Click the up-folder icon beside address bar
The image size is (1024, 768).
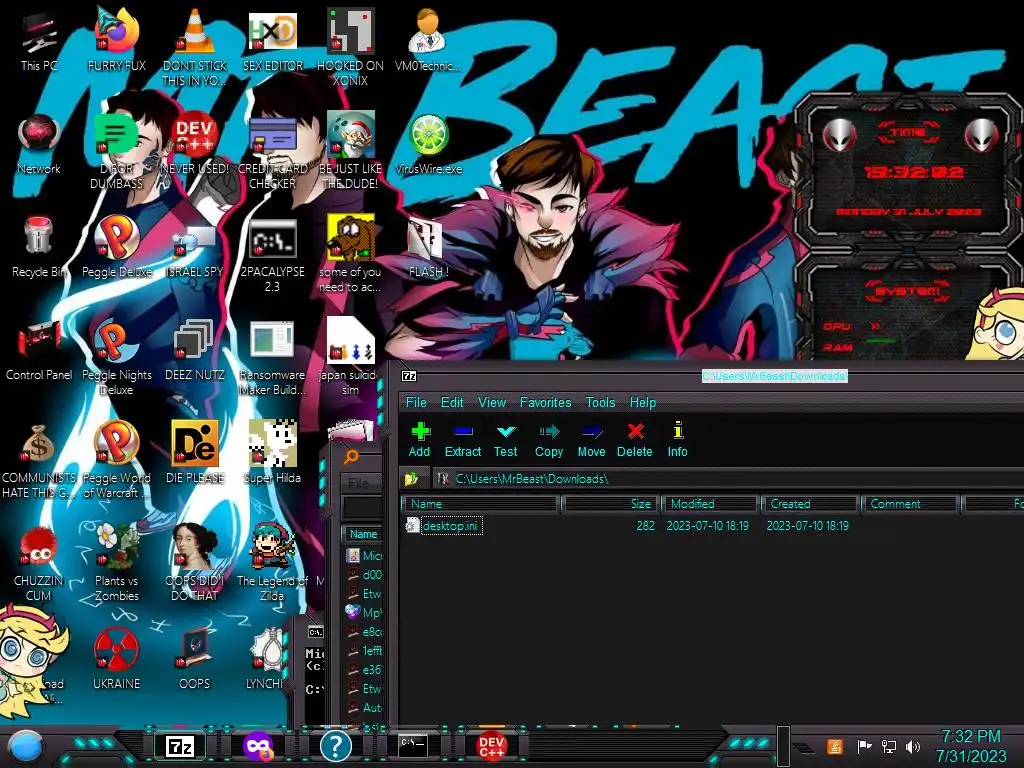[x=411, y=479]
